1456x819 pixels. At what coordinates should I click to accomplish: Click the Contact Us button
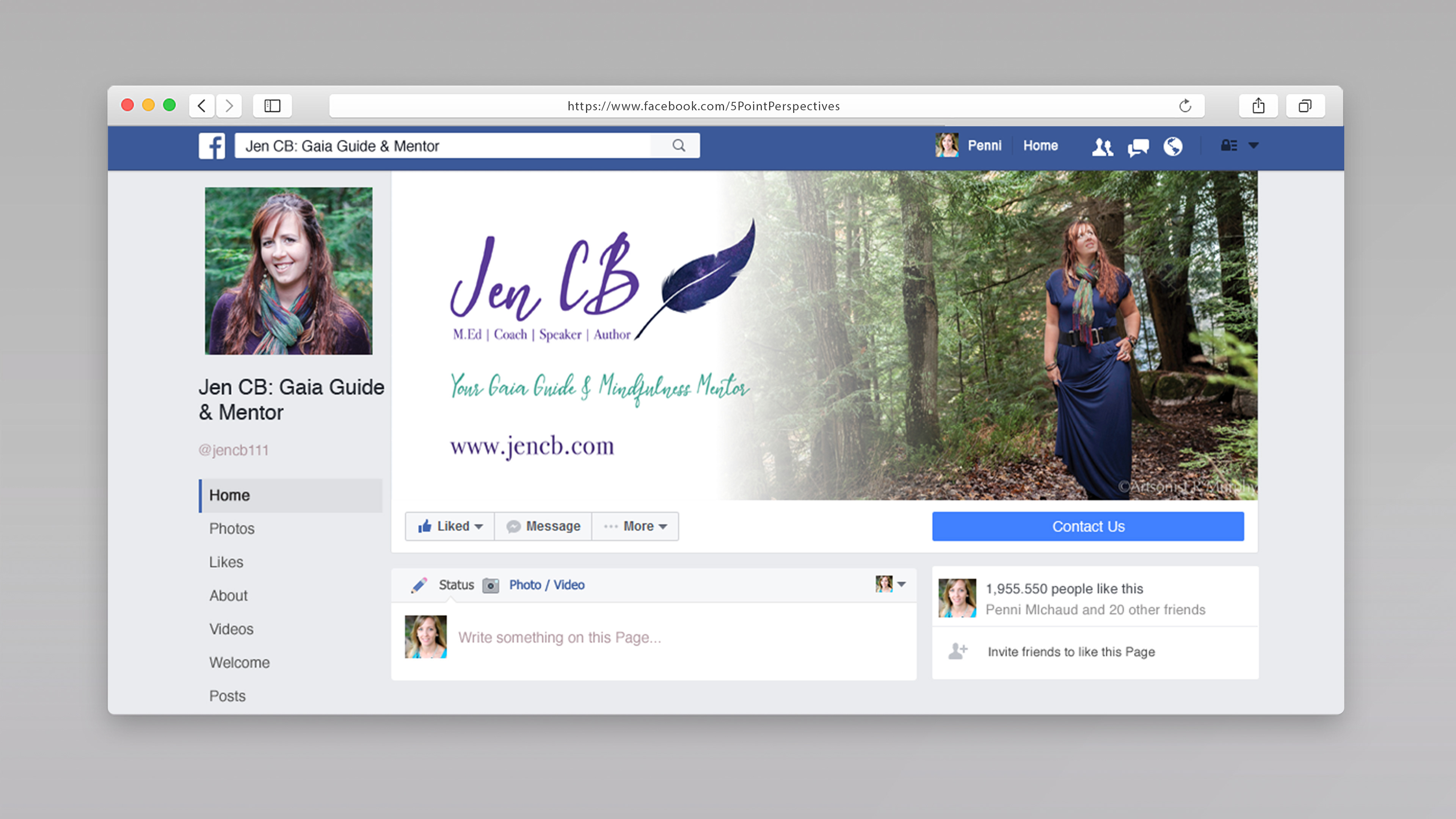tap(1087, 526)
